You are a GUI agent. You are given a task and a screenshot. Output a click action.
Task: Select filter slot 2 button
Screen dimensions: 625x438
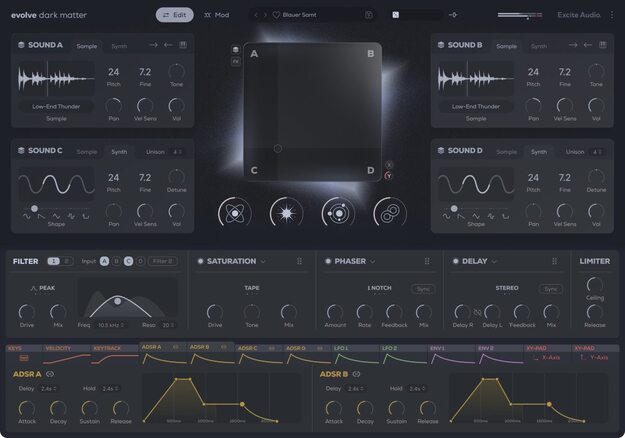[67, 261]
